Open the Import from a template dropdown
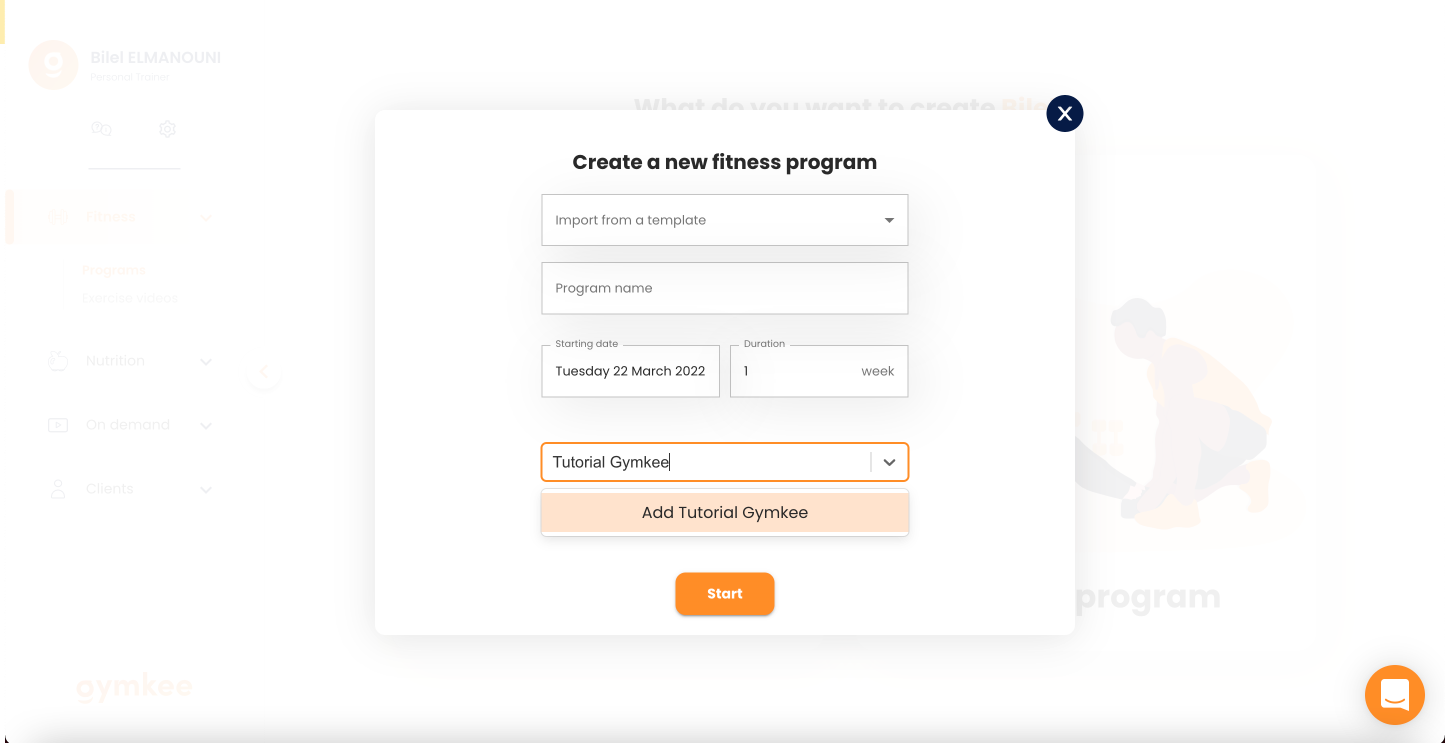The width and height of the screenshot is (1445, 743). pyautogui.click(x=725, y=220)
